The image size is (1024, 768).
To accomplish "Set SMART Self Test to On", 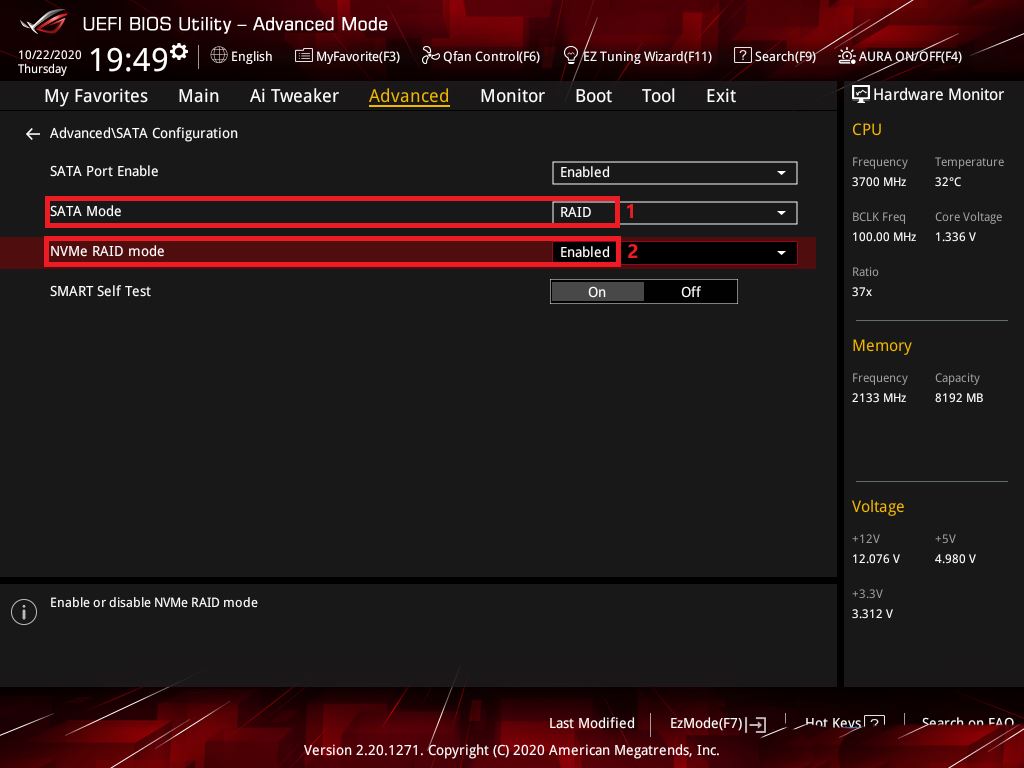I will 597,292.
